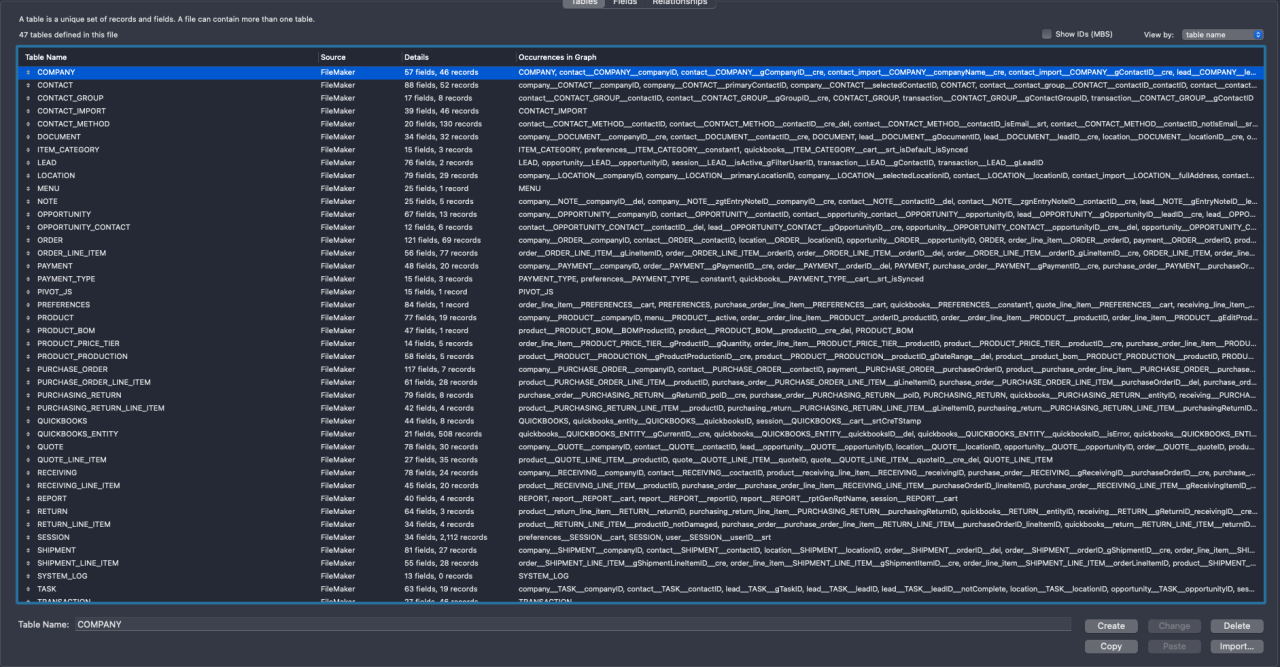This screenshot has height=667, width=1280.
Task: Select the PURCHASE_ORDER_LINE_ITEM table name
Action: click(94, 382)
